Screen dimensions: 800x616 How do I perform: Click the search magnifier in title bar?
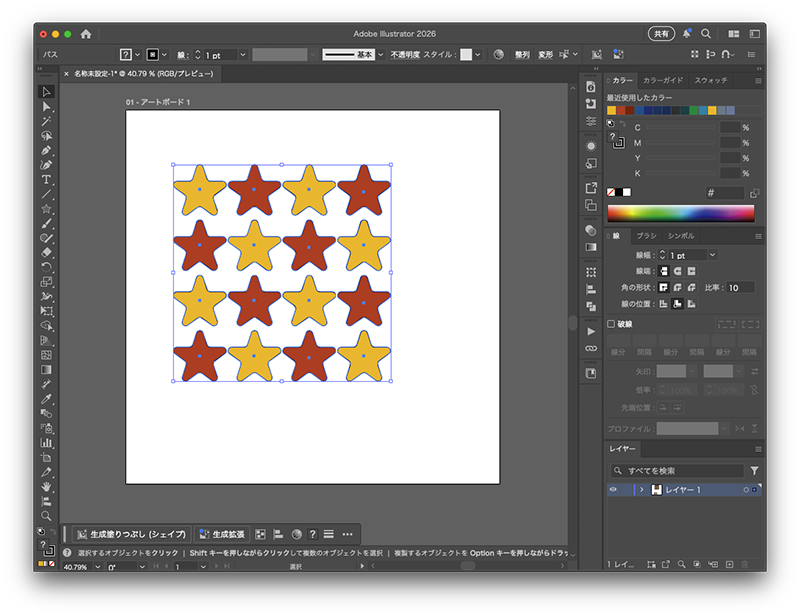[x=706, y=33]
